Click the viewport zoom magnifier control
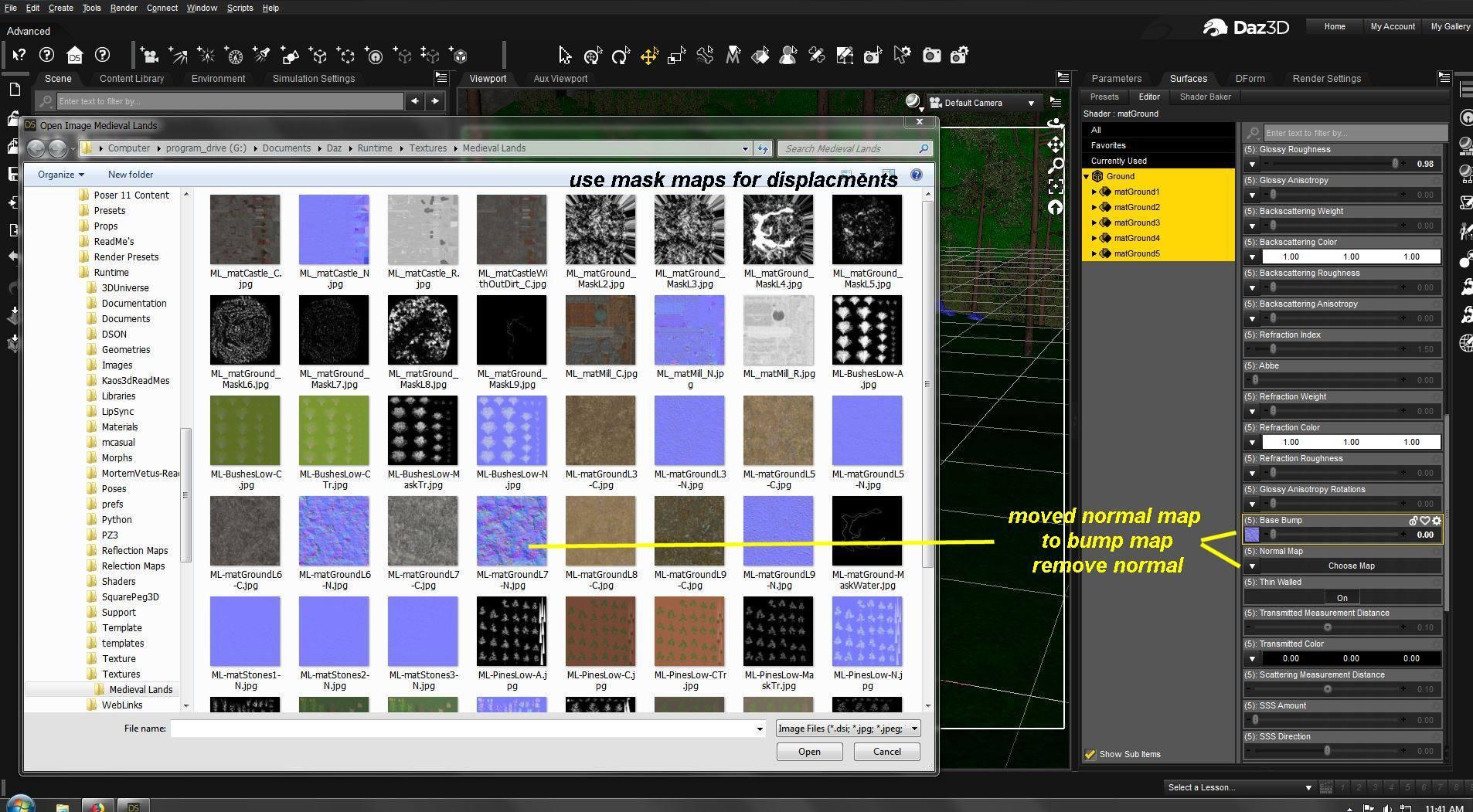 [x=1055, y=165]
